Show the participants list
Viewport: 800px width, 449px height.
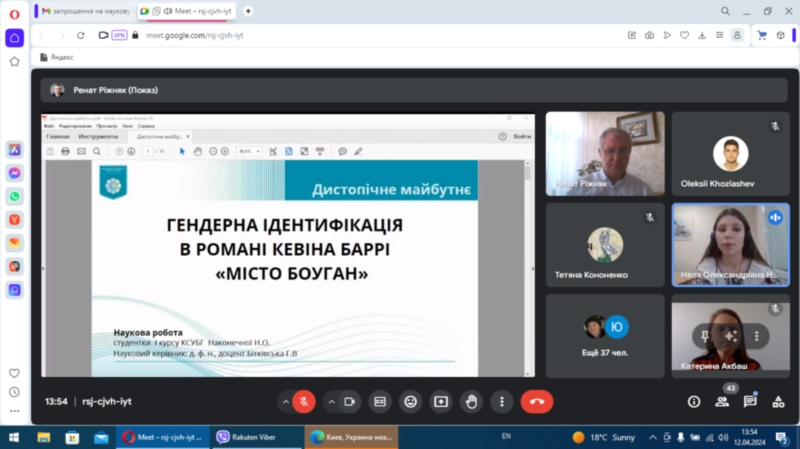(722, 401)
